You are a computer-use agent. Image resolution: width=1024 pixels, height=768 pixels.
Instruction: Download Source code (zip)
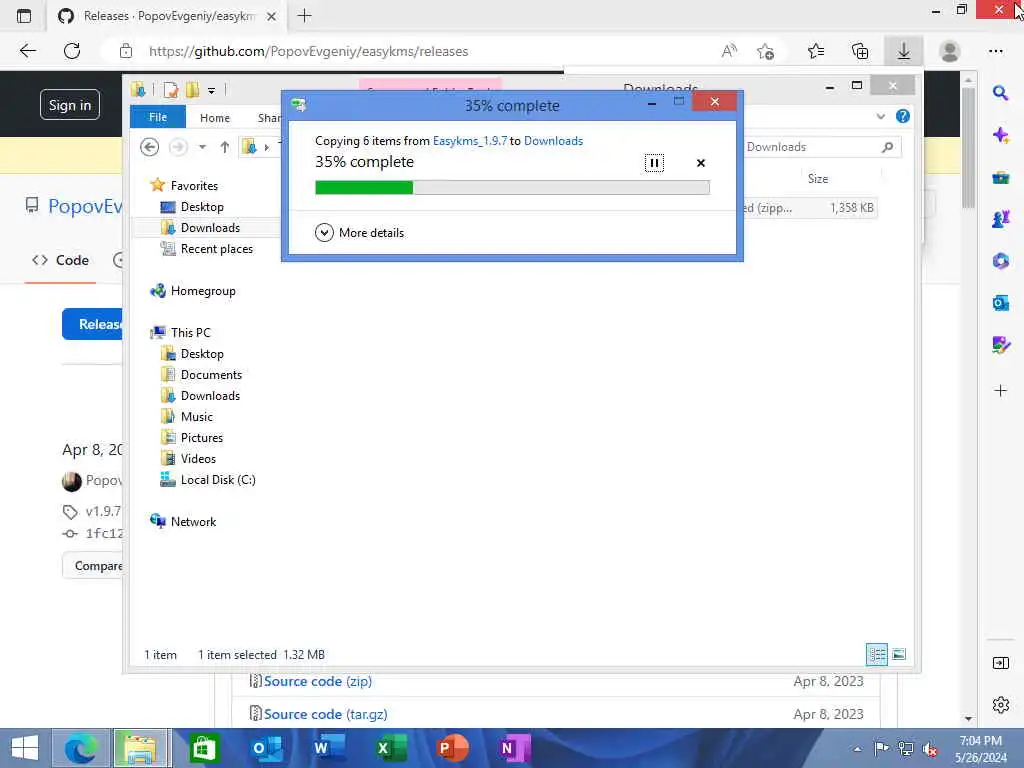(x=317, y=681)
